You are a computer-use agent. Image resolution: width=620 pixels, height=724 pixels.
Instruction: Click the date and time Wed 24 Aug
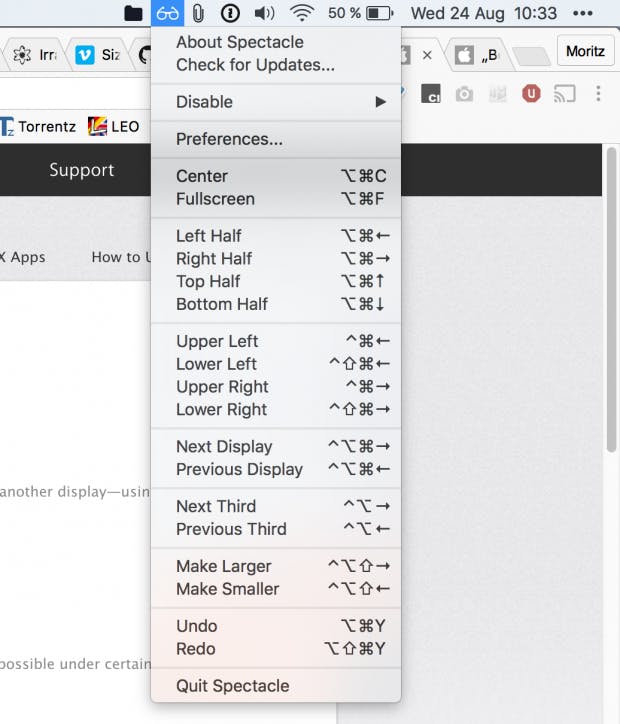484,13
